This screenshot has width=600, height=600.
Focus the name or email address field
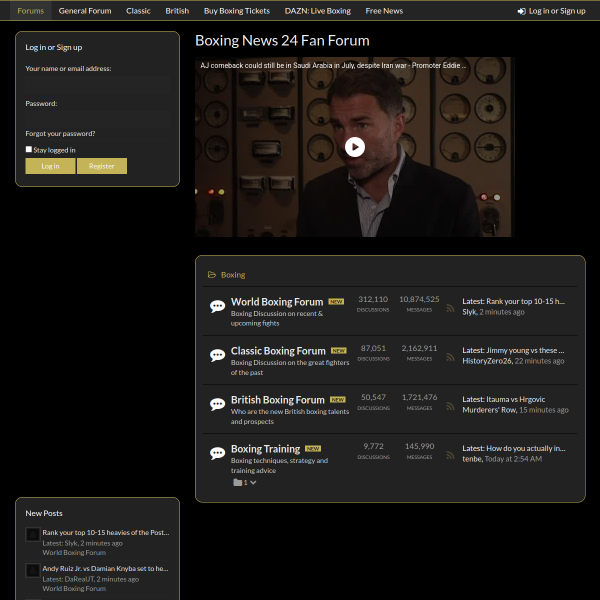coord(98,85)
